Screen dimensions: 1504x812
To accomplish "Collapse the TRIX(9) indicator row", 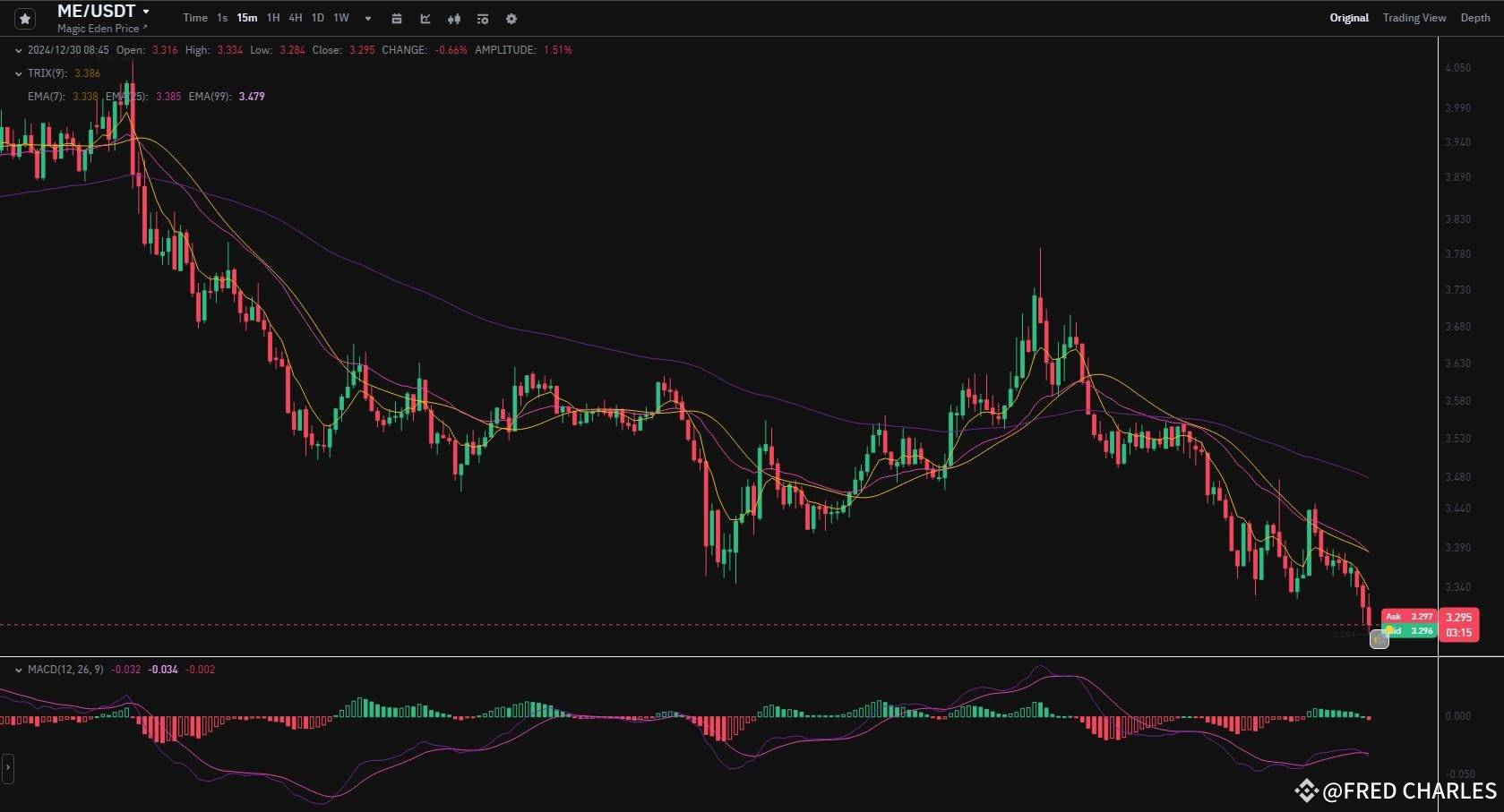I will click(x=19, y=73).
